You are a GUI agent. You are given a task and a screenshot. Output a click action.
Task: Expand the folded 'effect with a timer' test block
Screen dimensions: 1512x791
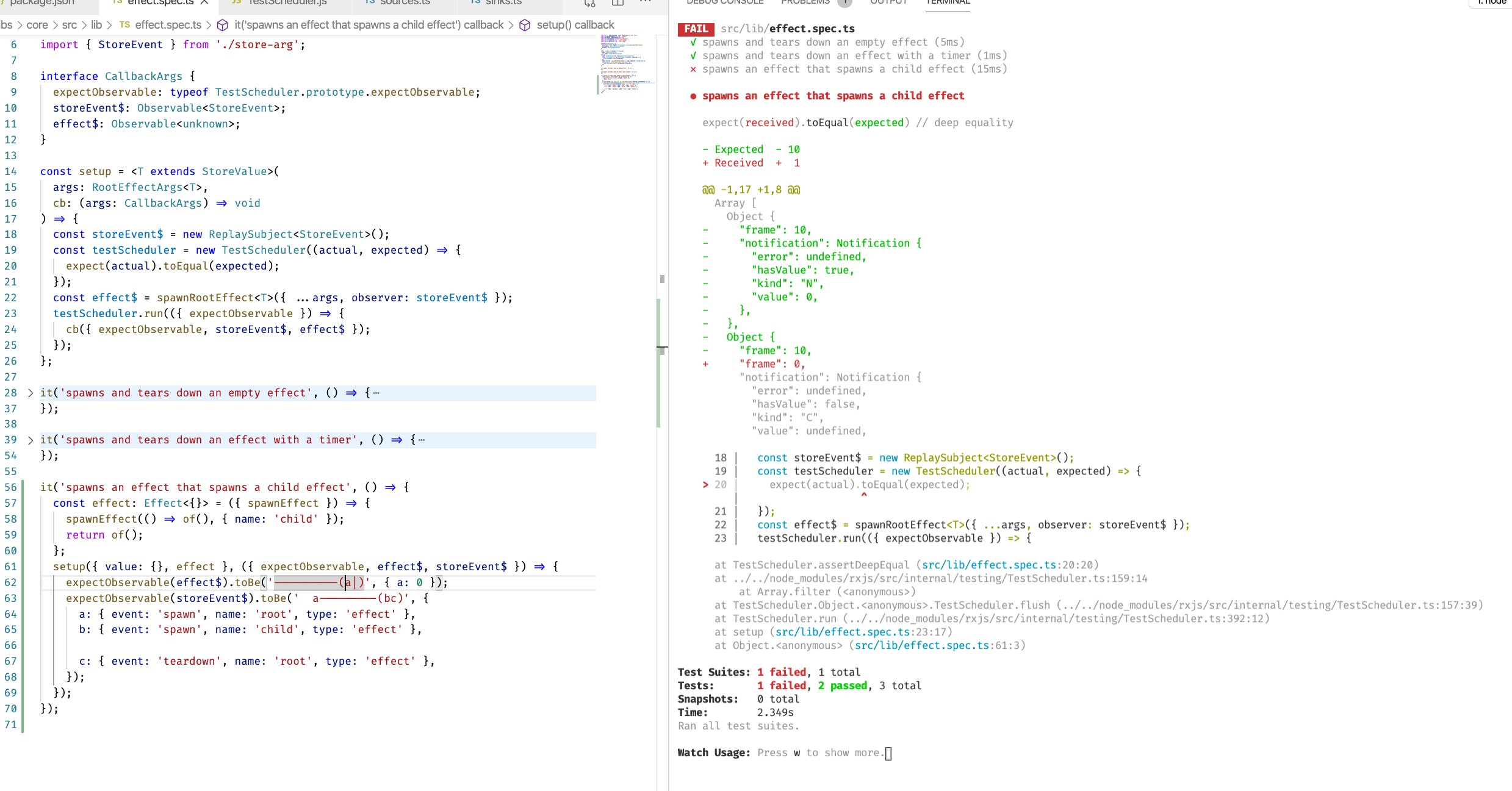pos(31,440)
